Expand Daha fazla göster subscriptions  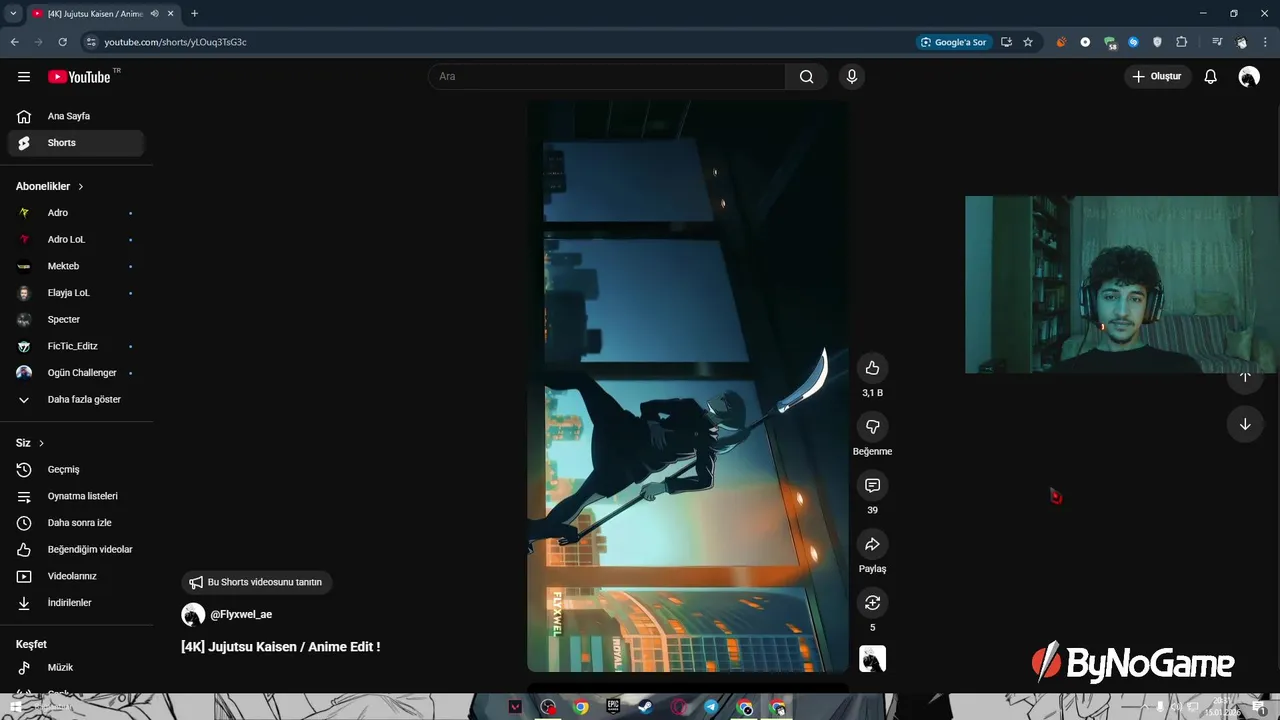tap(76, 400)
